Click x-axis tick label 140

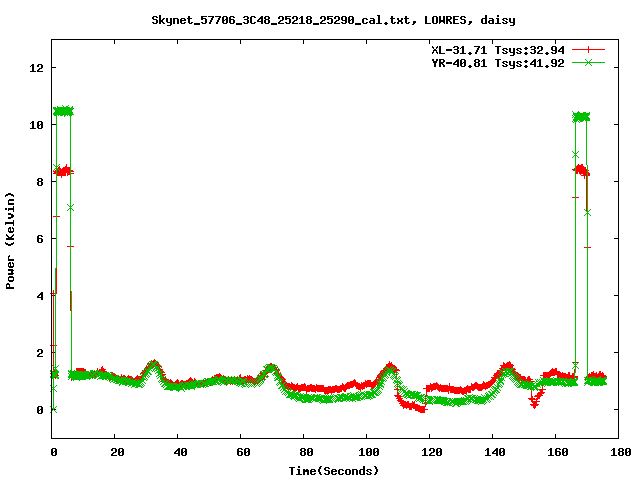point(495,452)
